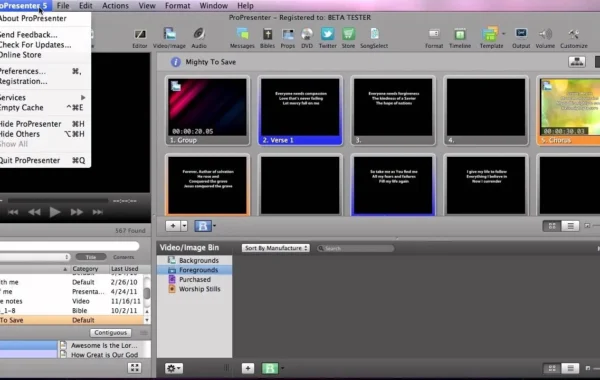This screenshot has width=600, height=380.
Task: Click the green bin transition B button
Action: point(270,368)
